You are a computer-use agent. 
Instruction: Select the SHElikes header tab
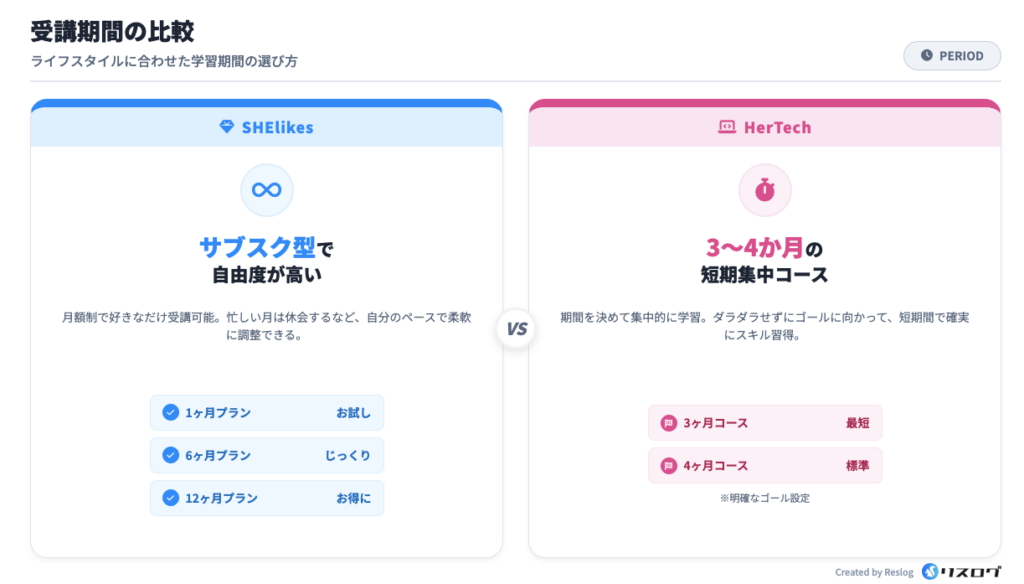[x=266, y=127]
